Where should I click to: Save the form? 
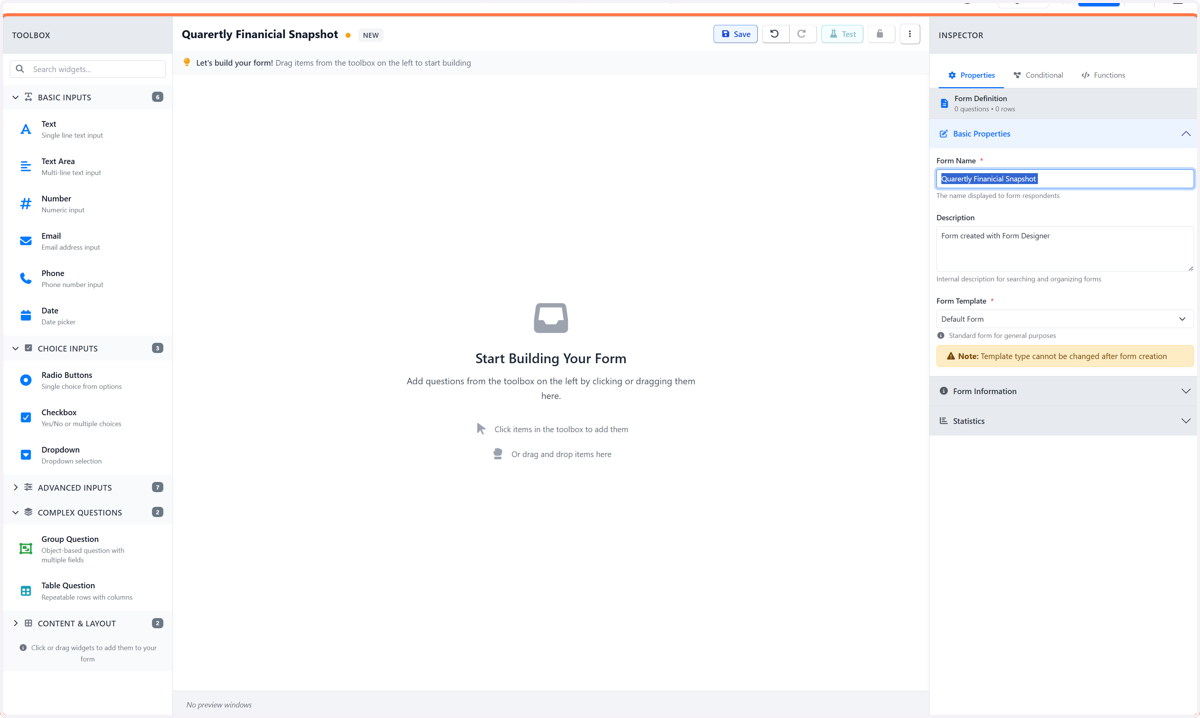point(736,34)
